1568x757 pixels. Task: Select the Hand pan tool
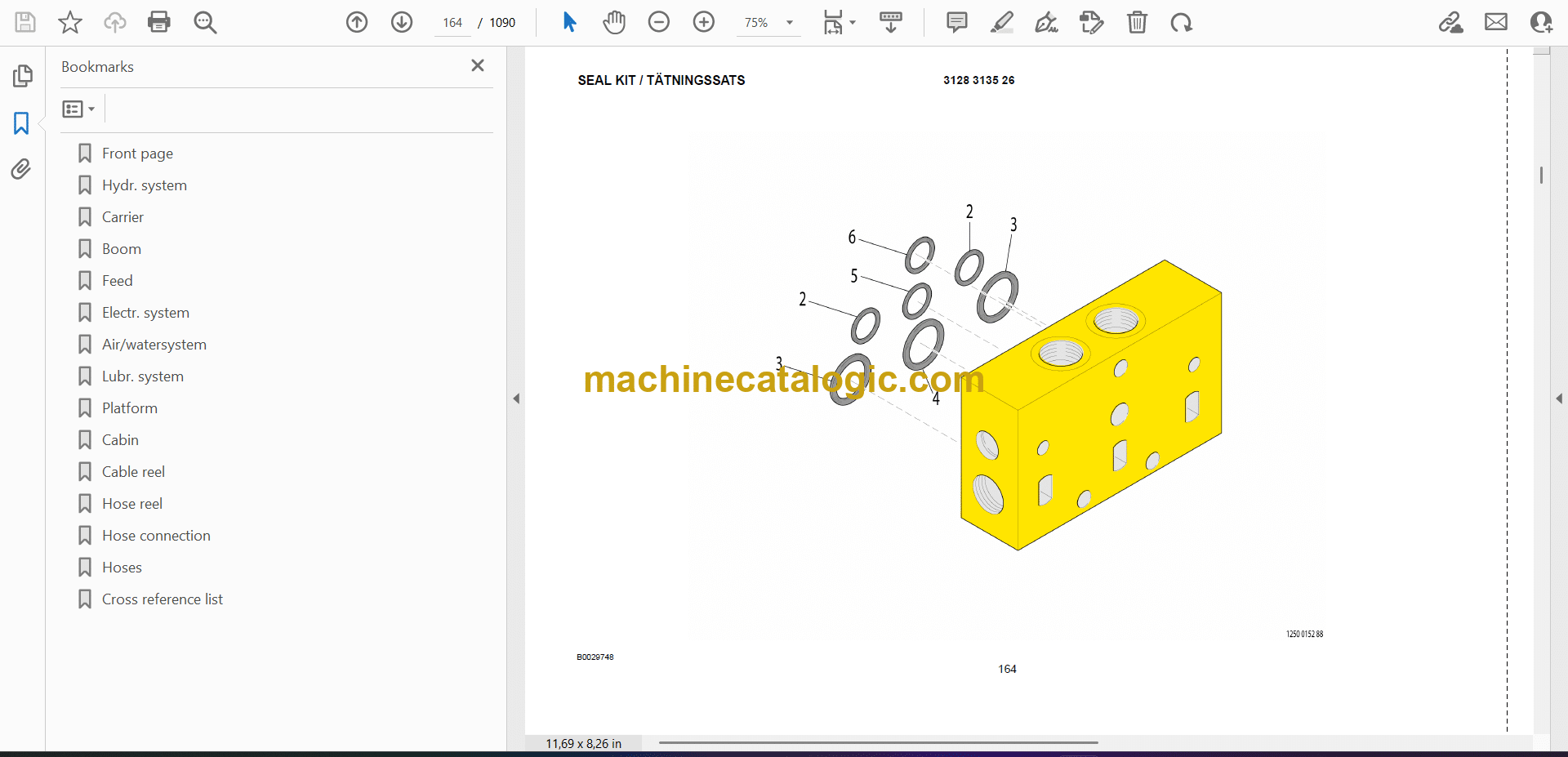(x=614, y=22)
